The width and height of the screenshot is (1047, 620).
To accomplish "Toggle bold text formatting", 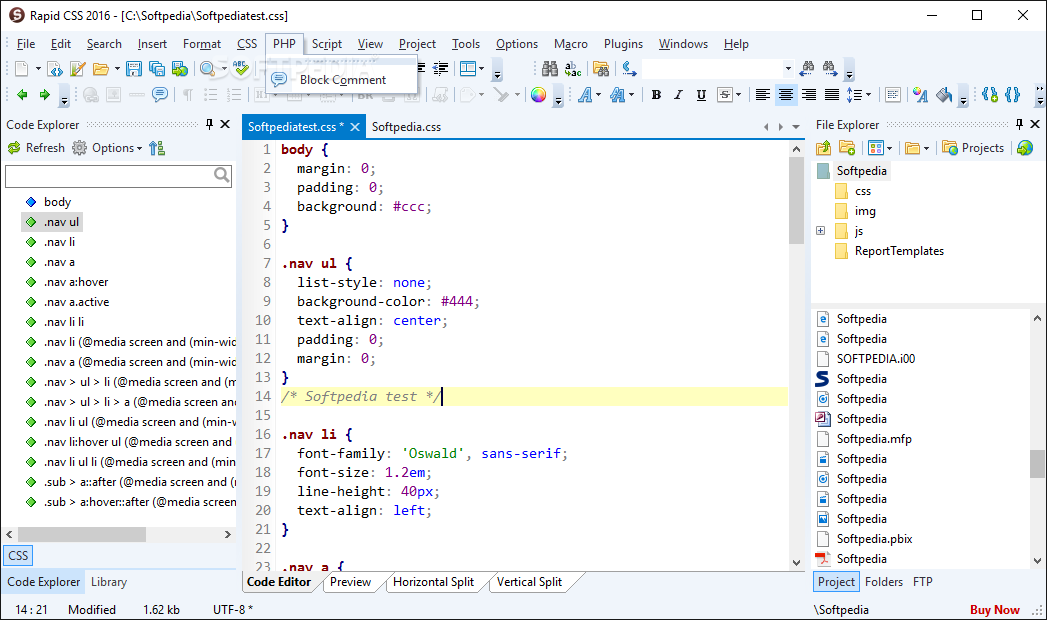I will coord(656,95).
